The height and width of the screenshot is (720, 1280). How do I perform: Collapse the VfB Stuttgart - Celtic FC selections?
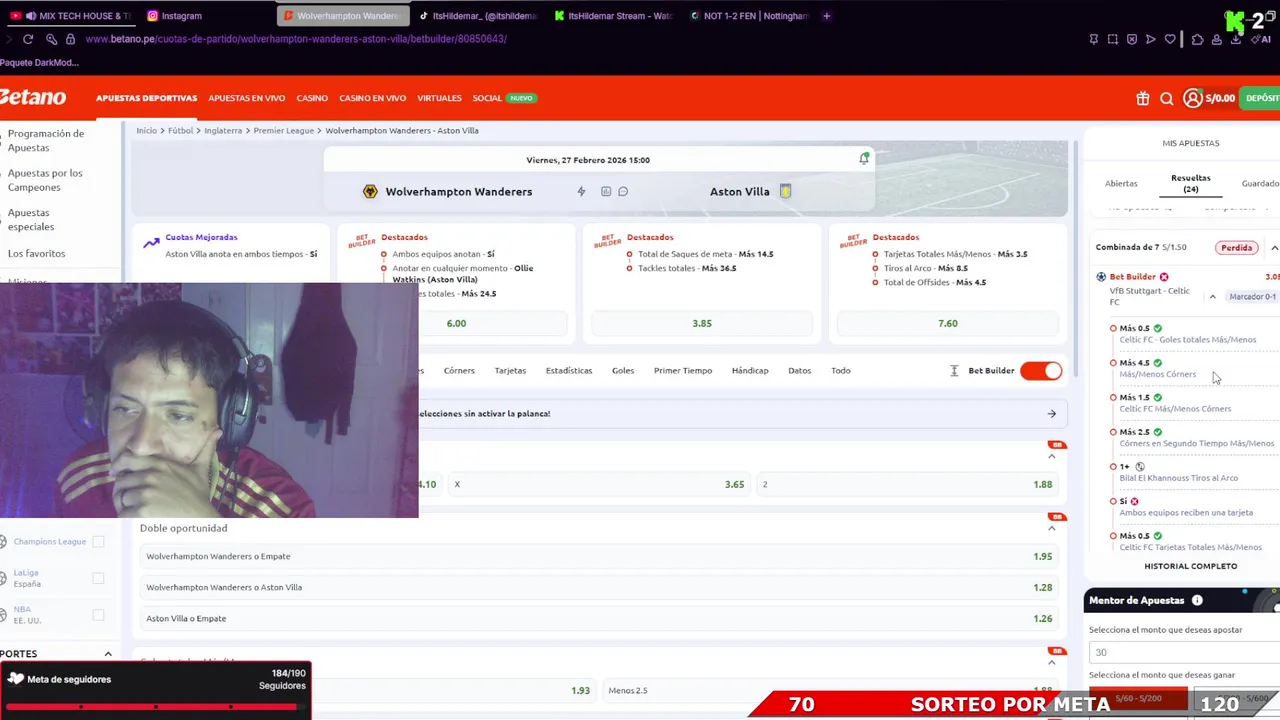[1212, 297]
